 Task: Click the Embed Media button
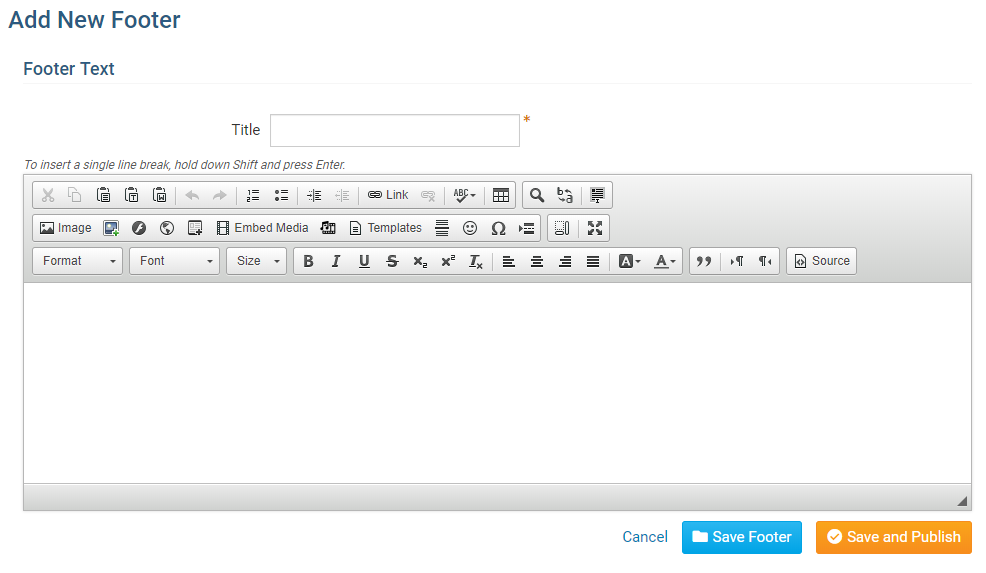pyautogui.click(x=262, y=228)
